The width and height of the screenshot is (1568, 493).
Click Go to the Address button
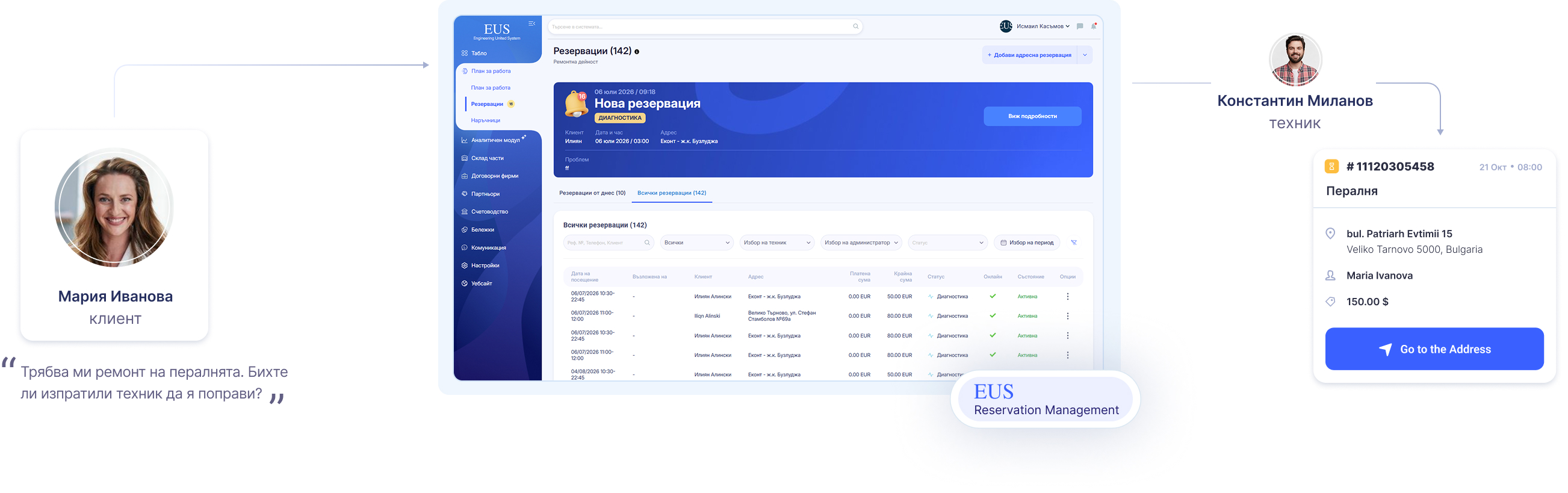pos(1434,349)
